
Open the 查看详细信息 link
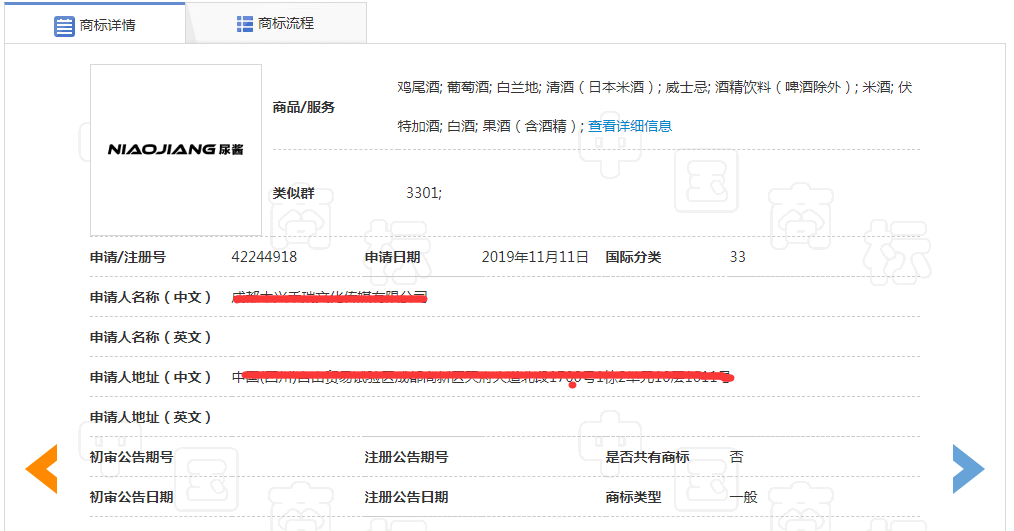pos(629,126)
